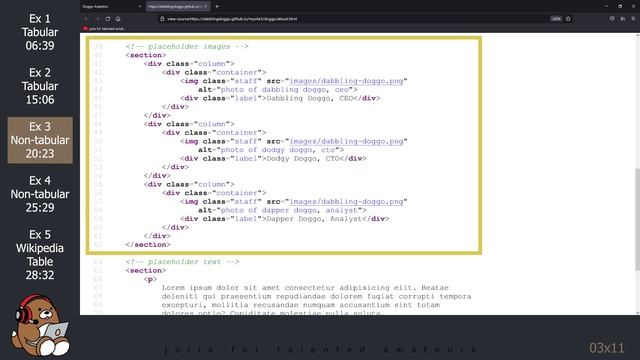Open a new browser tab

click(x=217, y=7)
